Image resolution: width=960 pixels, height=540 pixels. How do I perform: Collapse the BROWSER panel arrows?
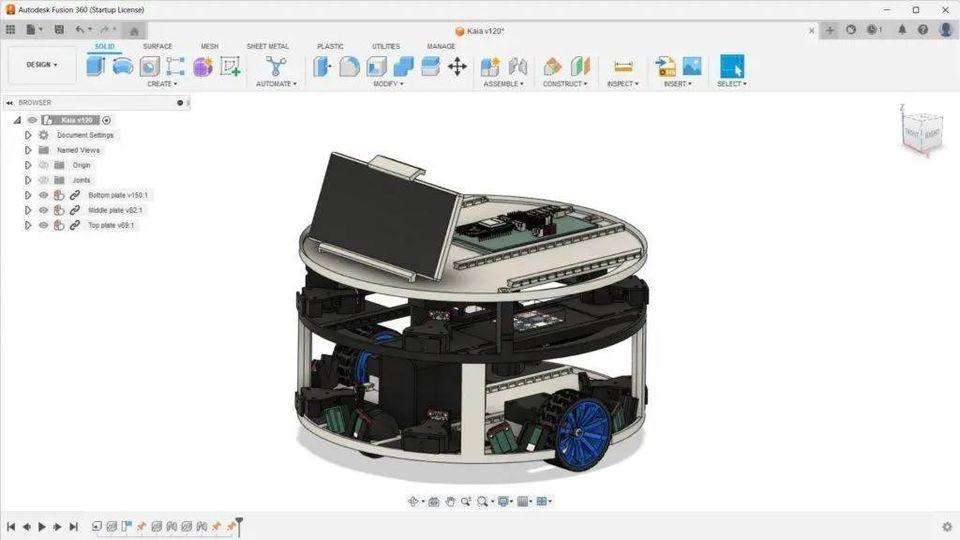pyautogui.click(x=9, y=103)
